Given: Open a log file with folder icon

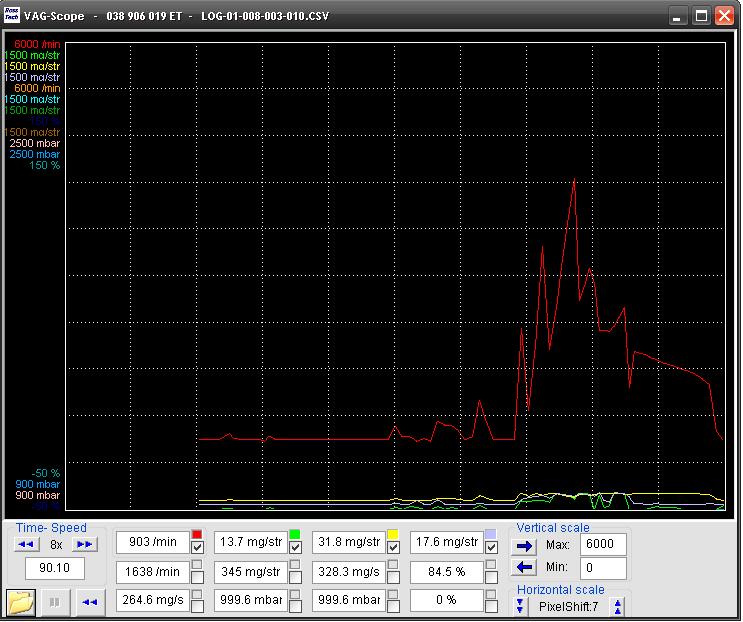Looking at the screenshot, I should (x=21, y=602).
